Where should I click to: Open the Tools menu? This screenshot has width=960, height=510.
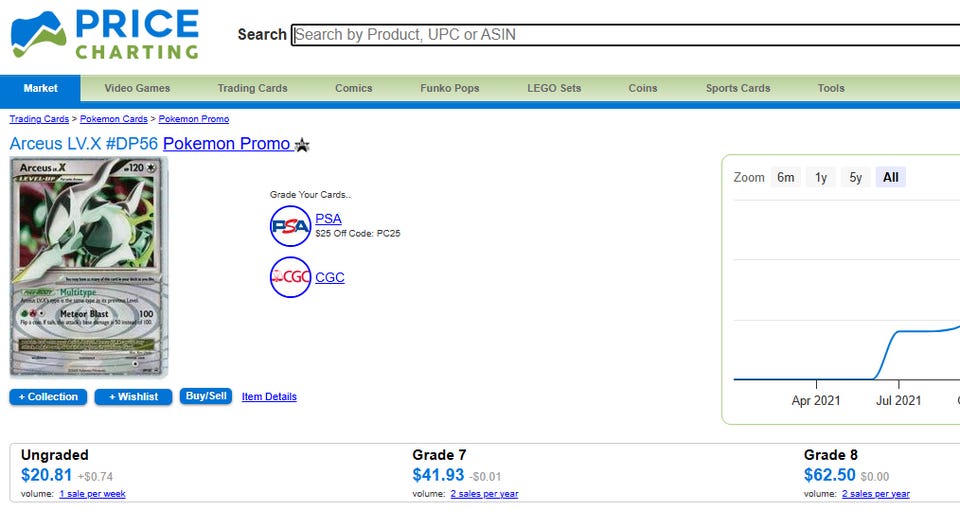point(831,88)
